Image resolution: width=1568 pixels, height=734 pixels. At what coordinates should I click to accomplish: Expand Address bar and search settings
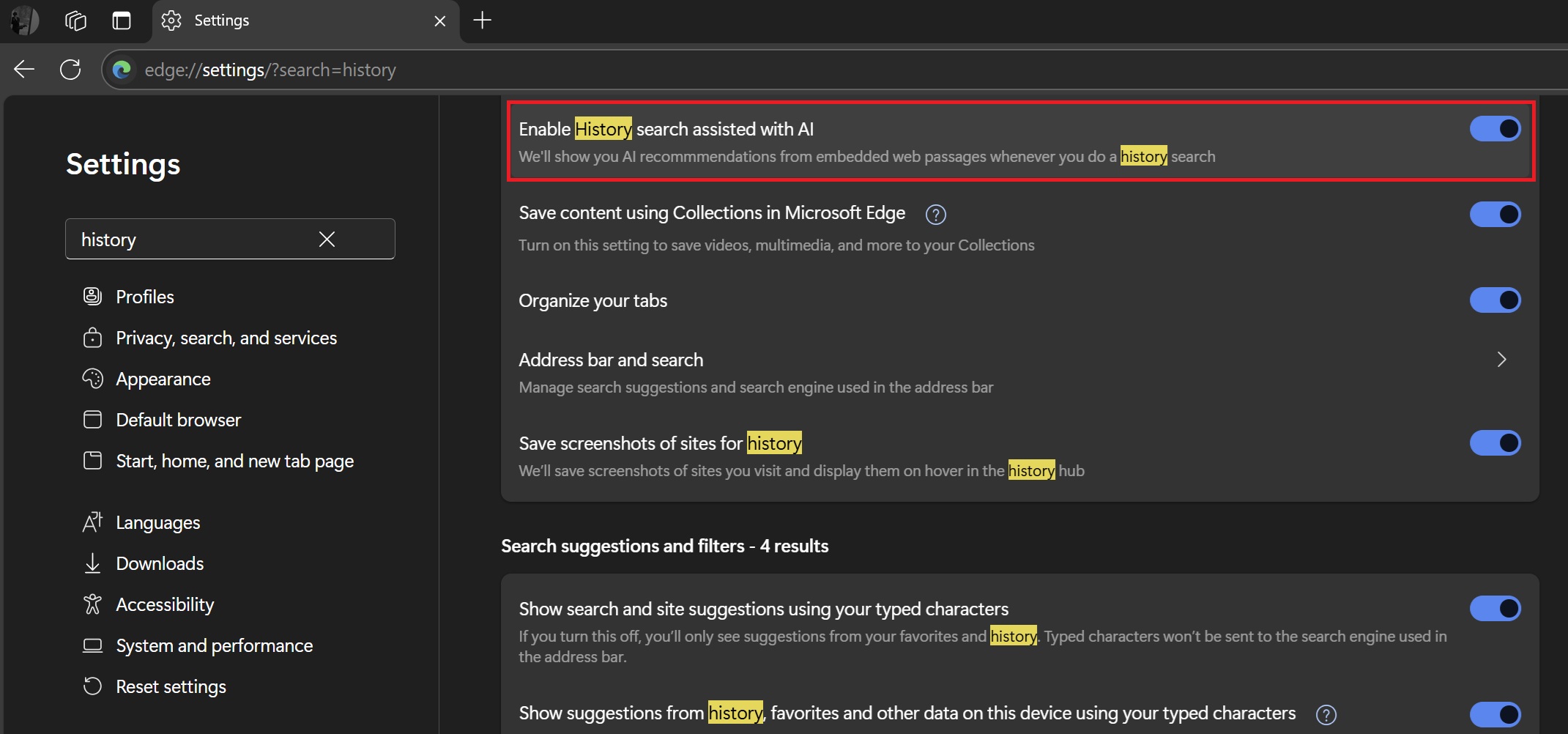(1501, 360)
